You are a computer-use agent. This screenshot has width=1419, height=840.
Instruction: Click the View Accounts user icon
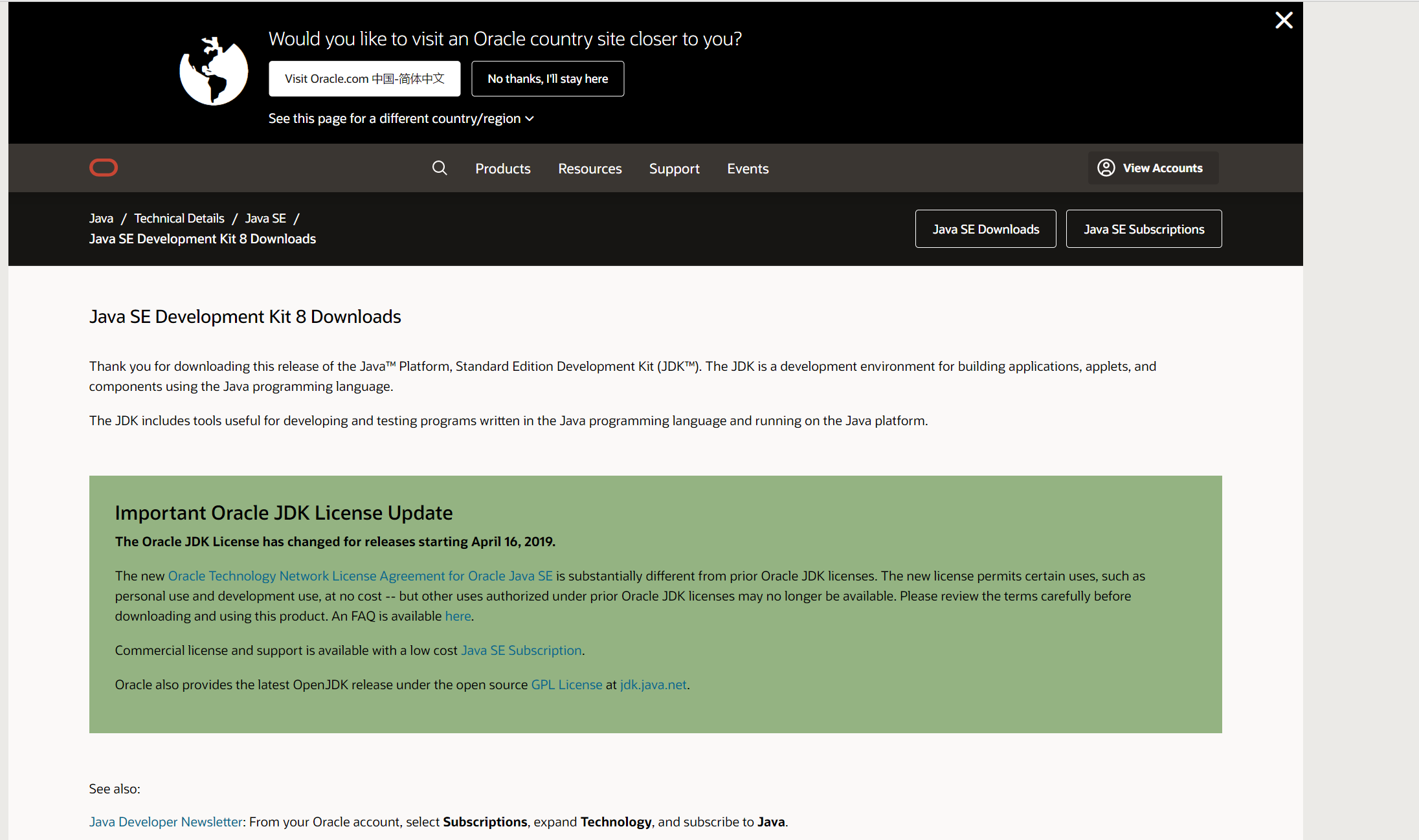click(x=1106, y=168)
